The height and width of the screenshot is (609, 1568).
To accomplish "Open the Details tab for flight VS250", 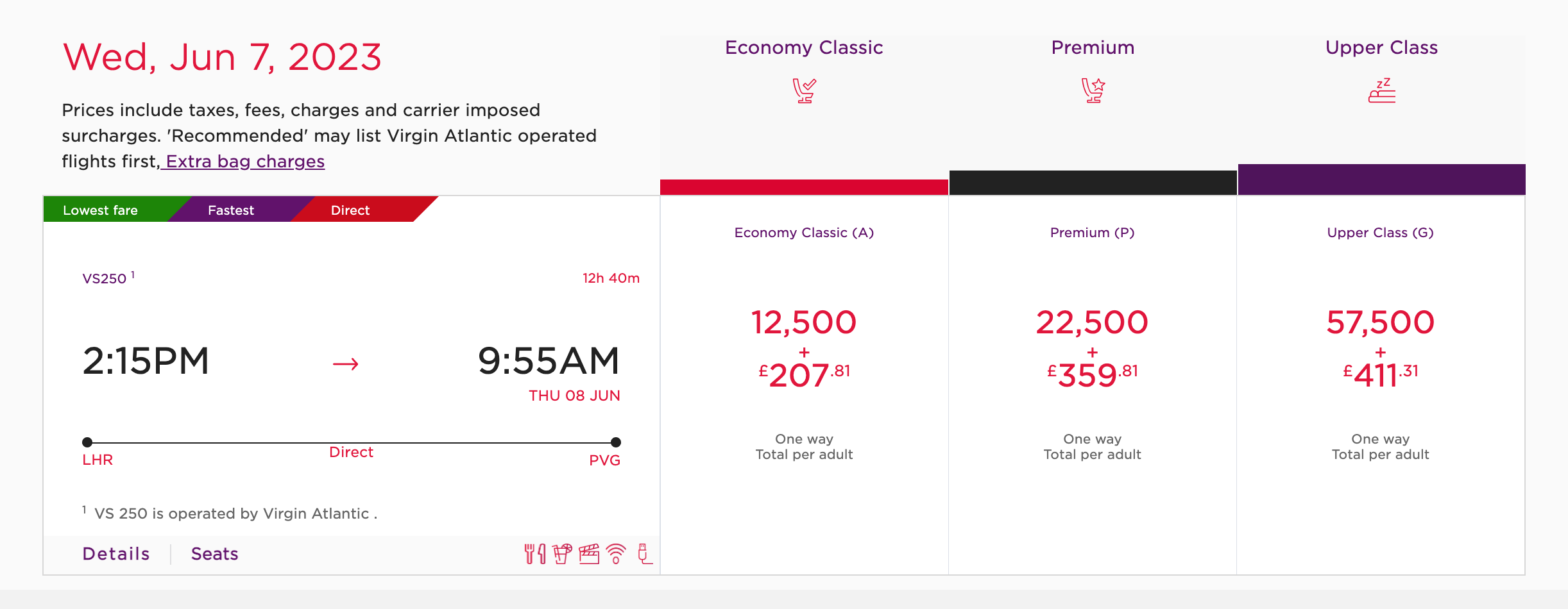I will point(116,554).
